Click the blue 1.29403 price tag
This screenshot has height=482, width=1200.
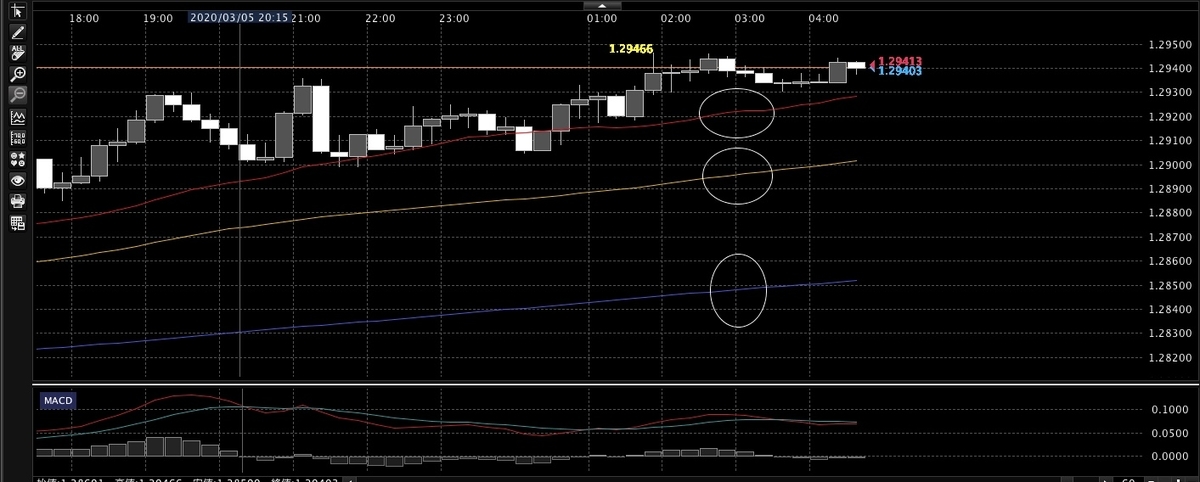coord(899,71)
